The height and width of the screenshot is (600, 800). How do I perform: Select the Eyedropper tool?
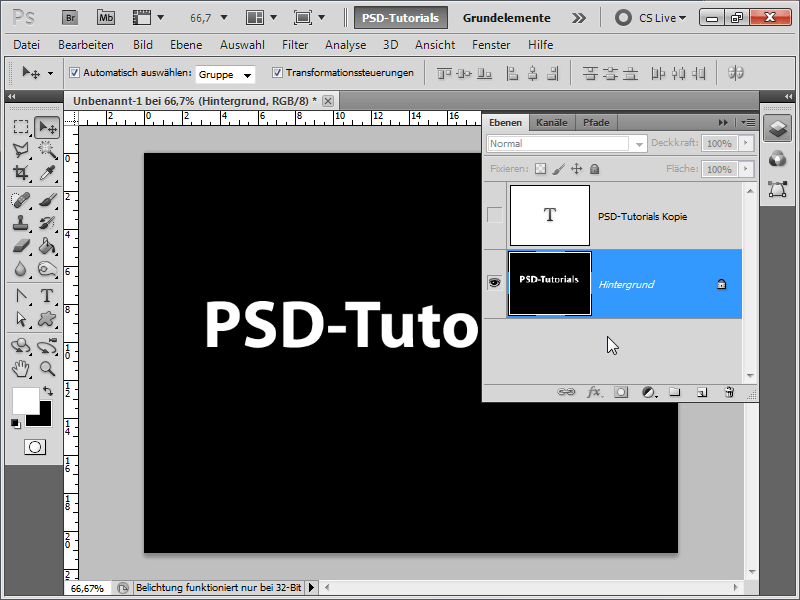(47, 173)
